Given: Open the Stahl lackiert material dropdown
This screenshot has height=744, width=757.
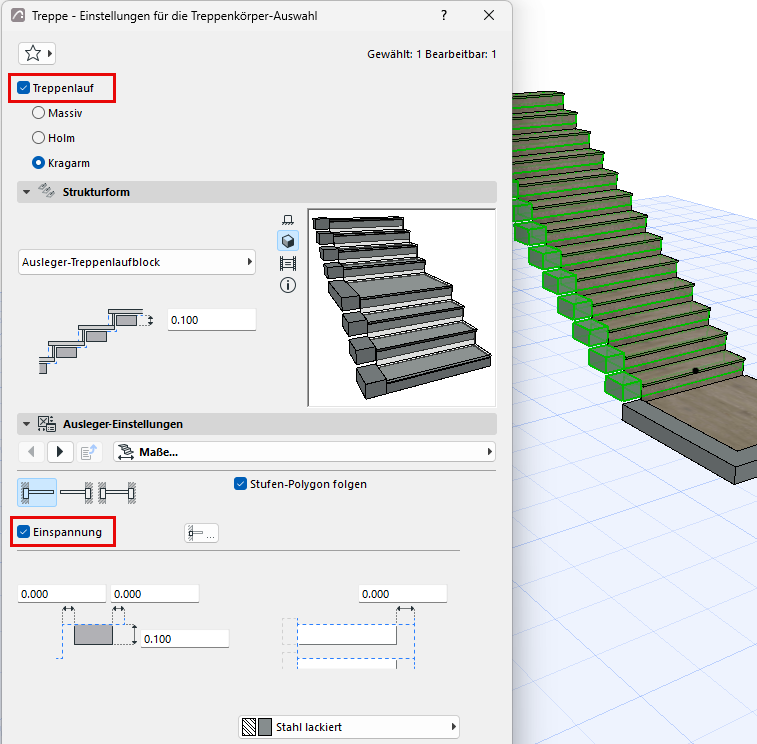Looking at the screenshot, I should pyautogui.click(x=349, y=727).
